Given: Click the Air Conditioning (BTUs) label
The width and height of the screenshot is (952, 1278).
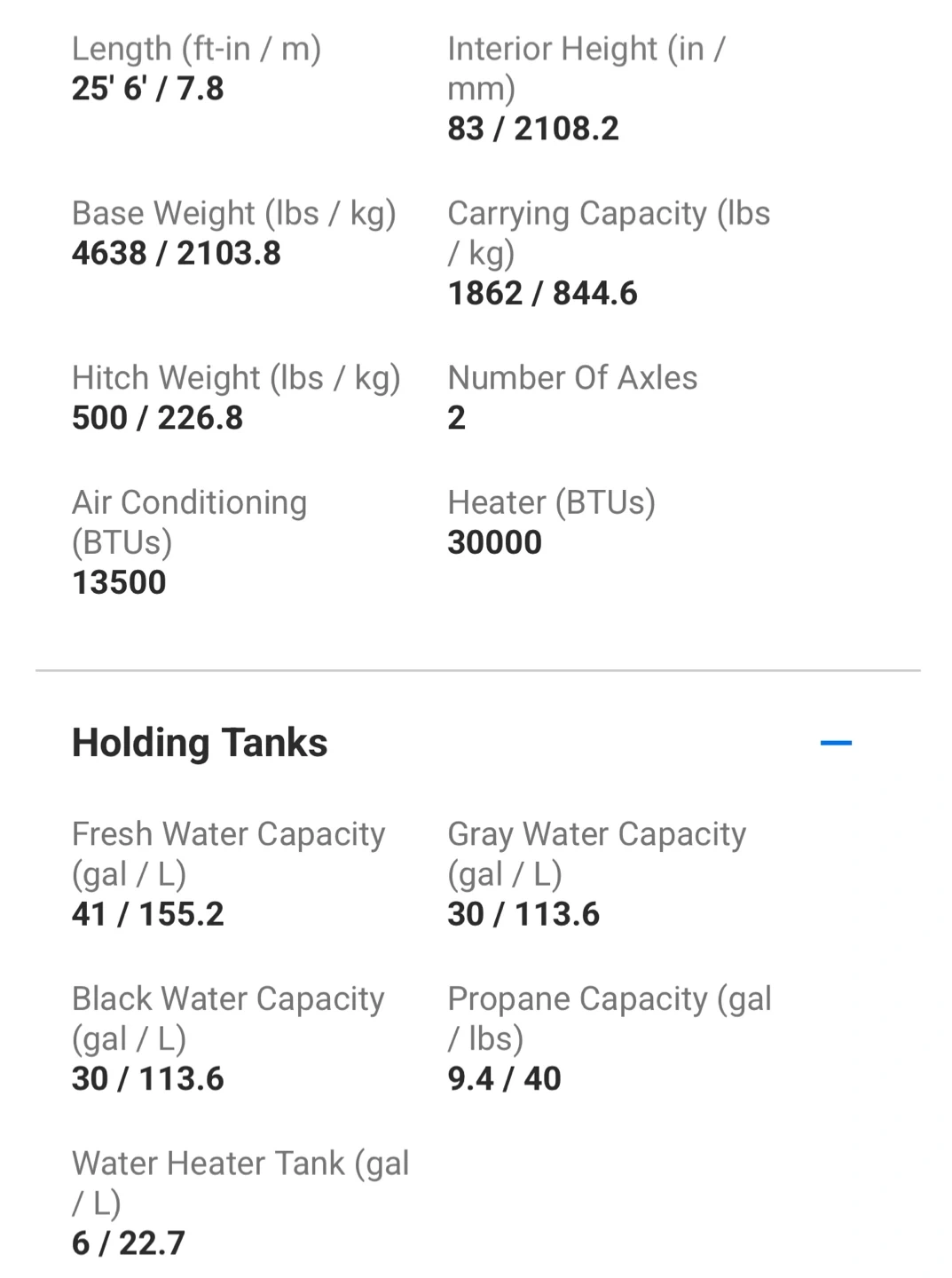Looking at the screenshot, I should pyautogui.click(x=189, y=522).
